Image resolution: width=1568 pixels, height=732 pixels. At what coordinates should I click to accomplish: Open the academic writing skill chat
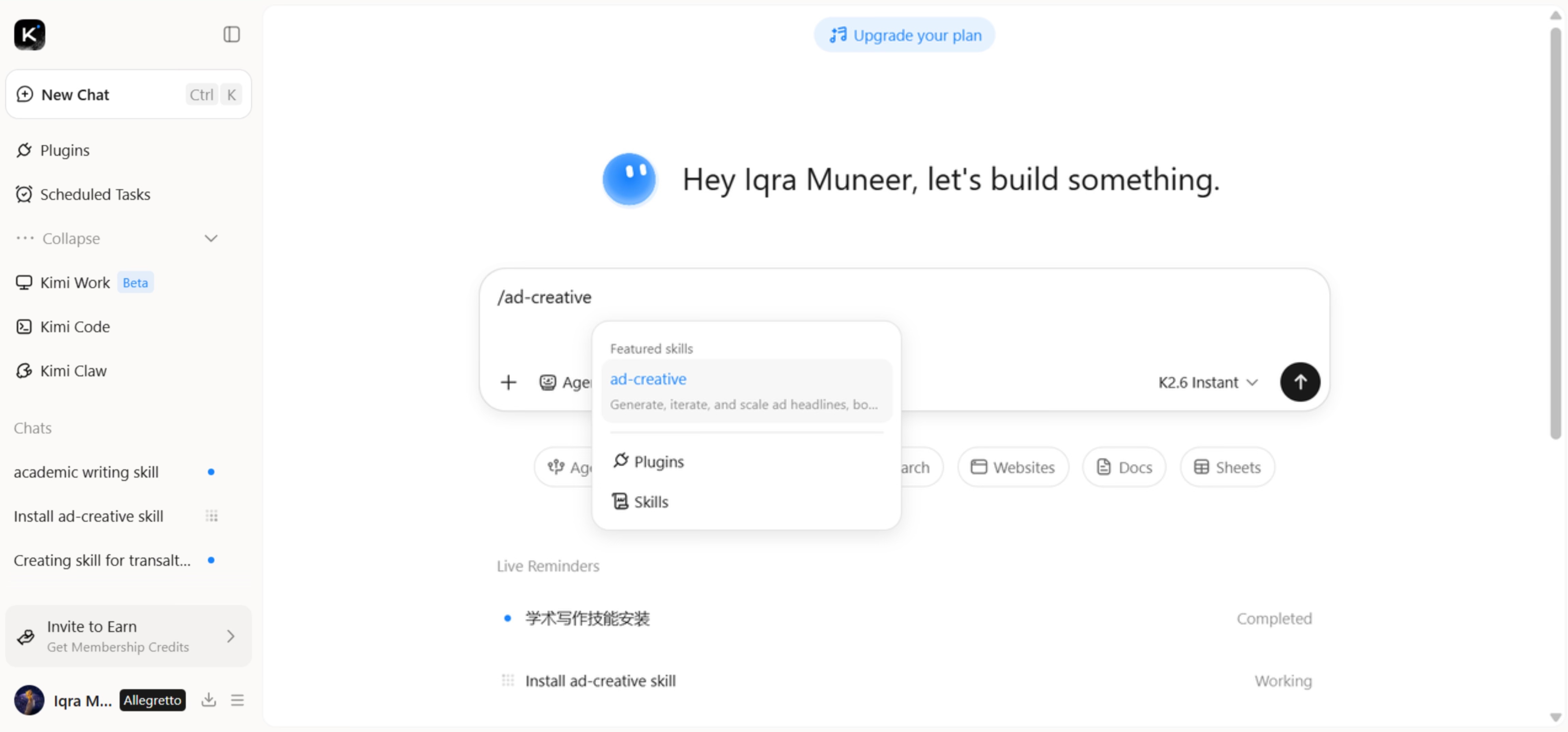pyautogui.click(x=86, y=472)
